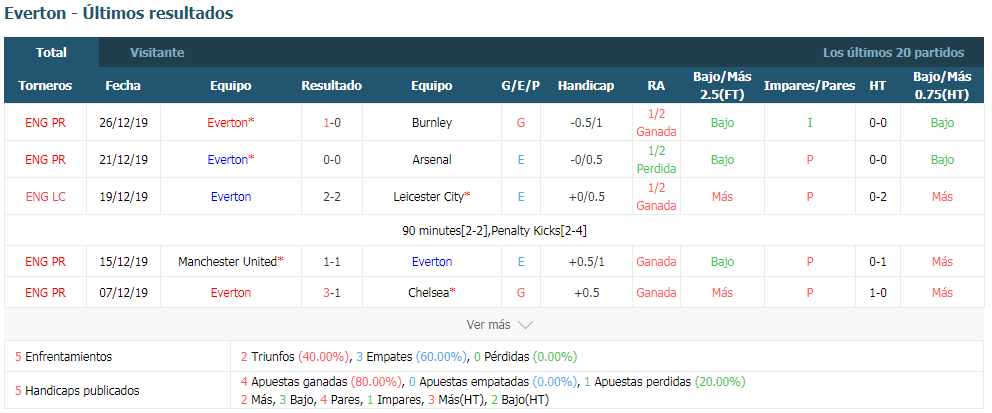Click the 1-1 result at Manchester United

332,261
